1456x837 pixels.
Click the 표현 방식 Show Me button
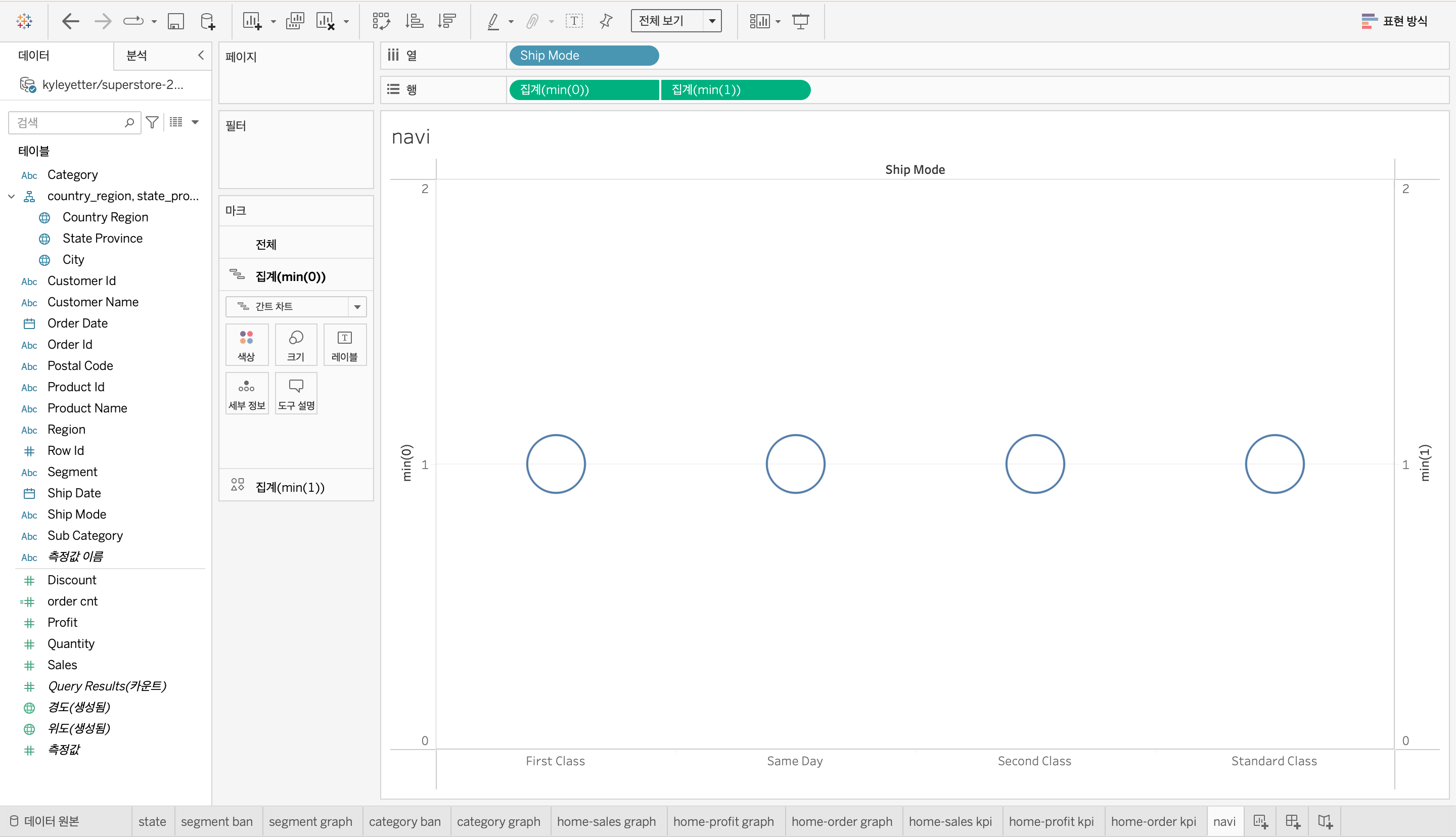(x=1394, y=21)
